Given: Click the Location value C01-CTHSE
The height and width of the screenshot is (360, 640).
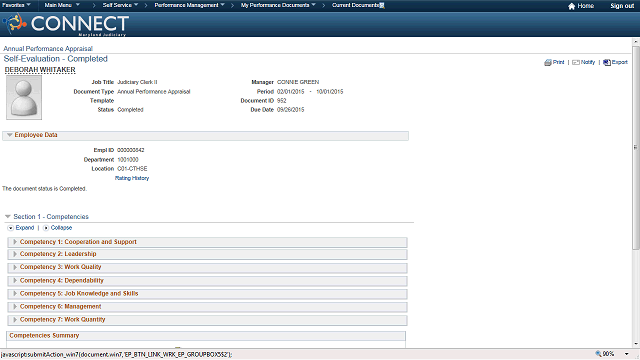Looking at the screenshot, I should pyautogui.click(x=132, y=169).
